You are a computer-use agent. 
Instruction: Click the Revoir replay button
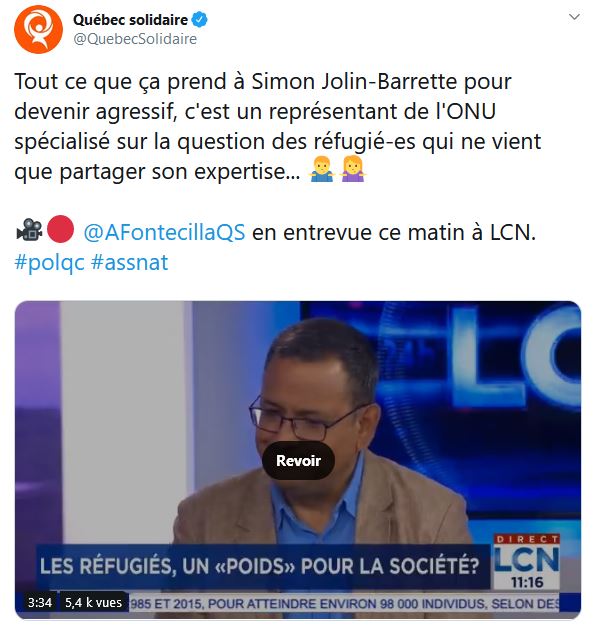click(298, 461)
